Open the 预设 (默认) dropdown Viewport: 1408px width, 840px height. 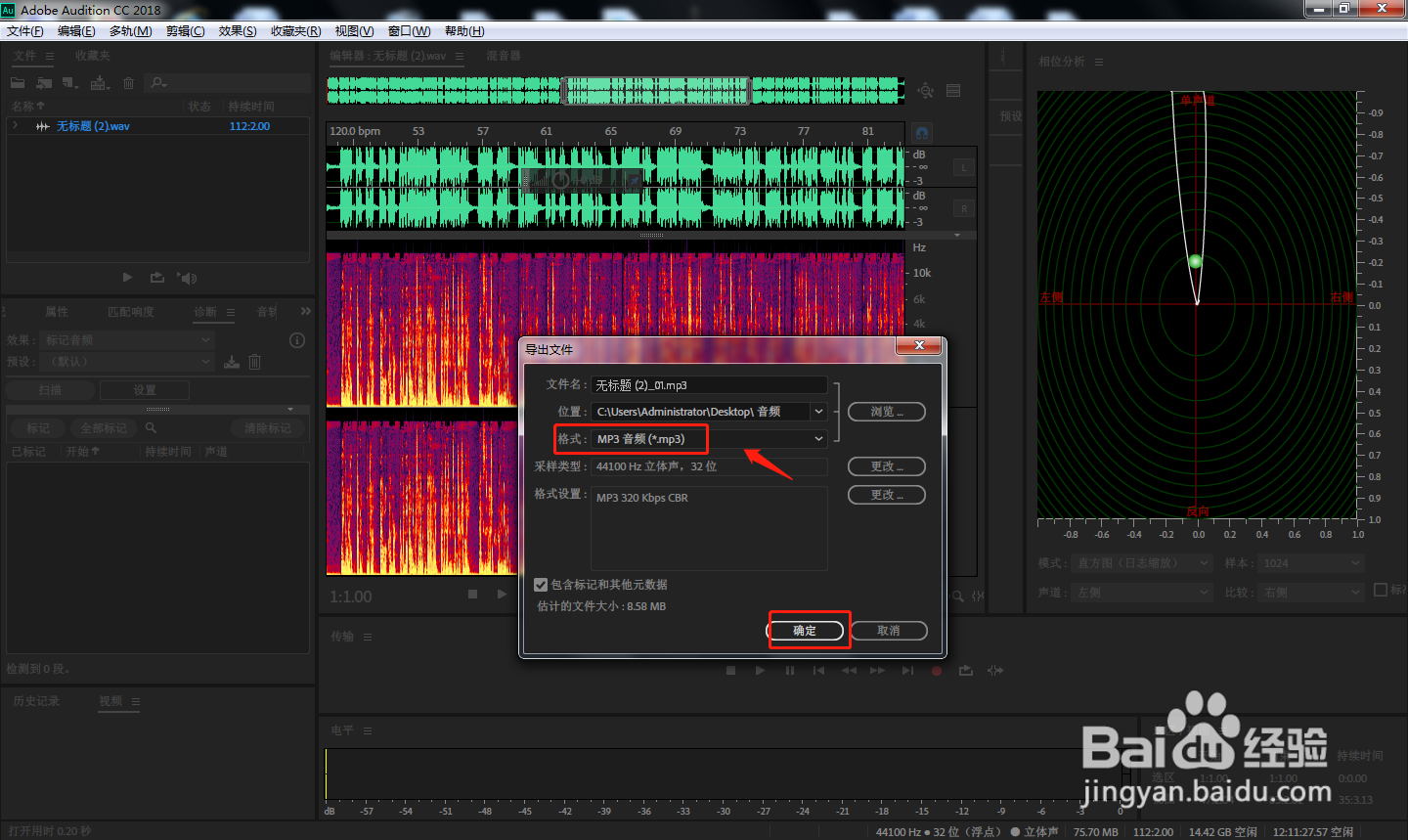pyautogui.click(x=127, y=362)
